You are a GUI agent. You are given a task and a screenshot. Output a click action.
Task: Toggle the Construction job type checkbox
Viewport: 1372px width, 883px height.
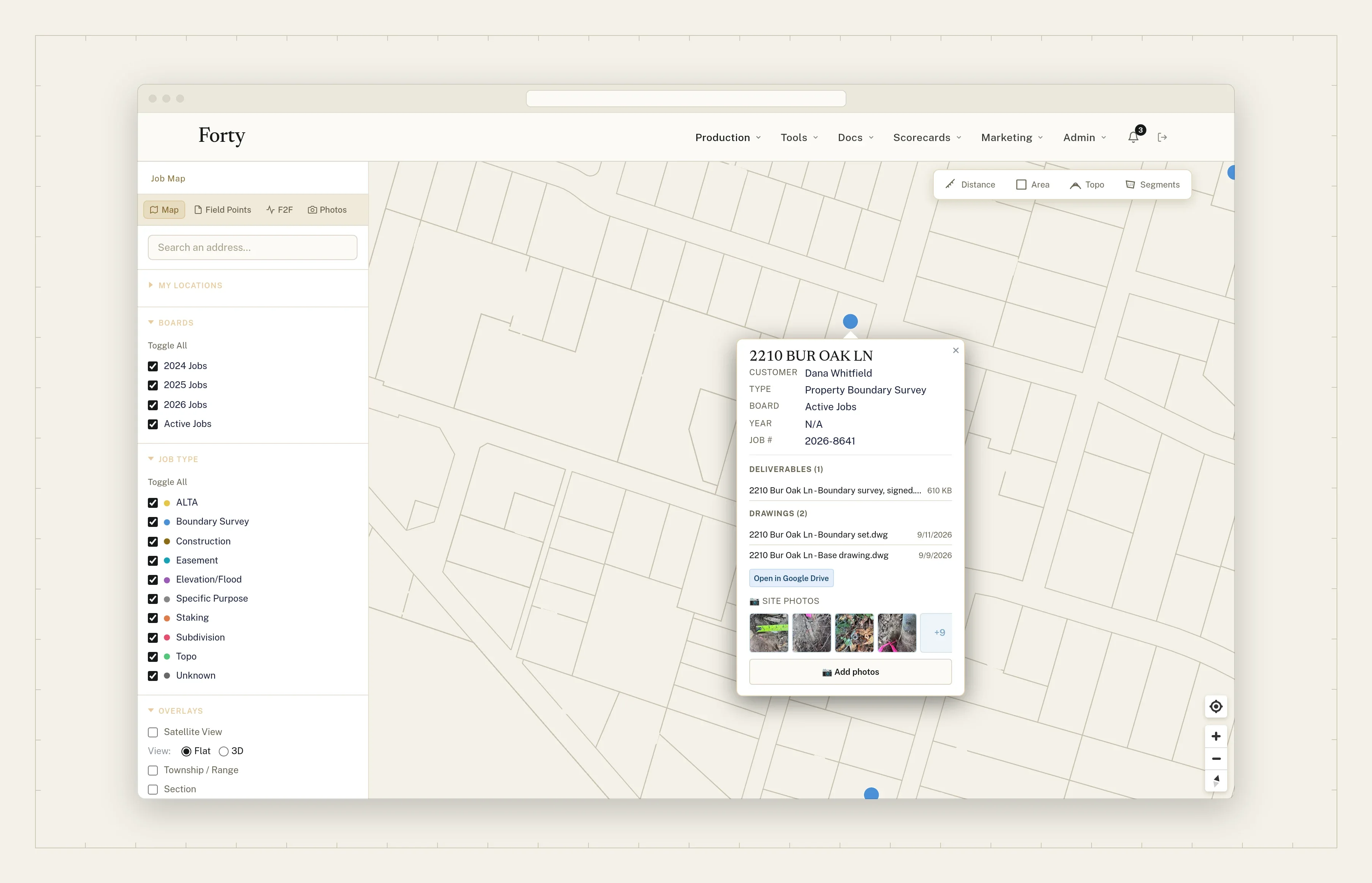(153, 541)
